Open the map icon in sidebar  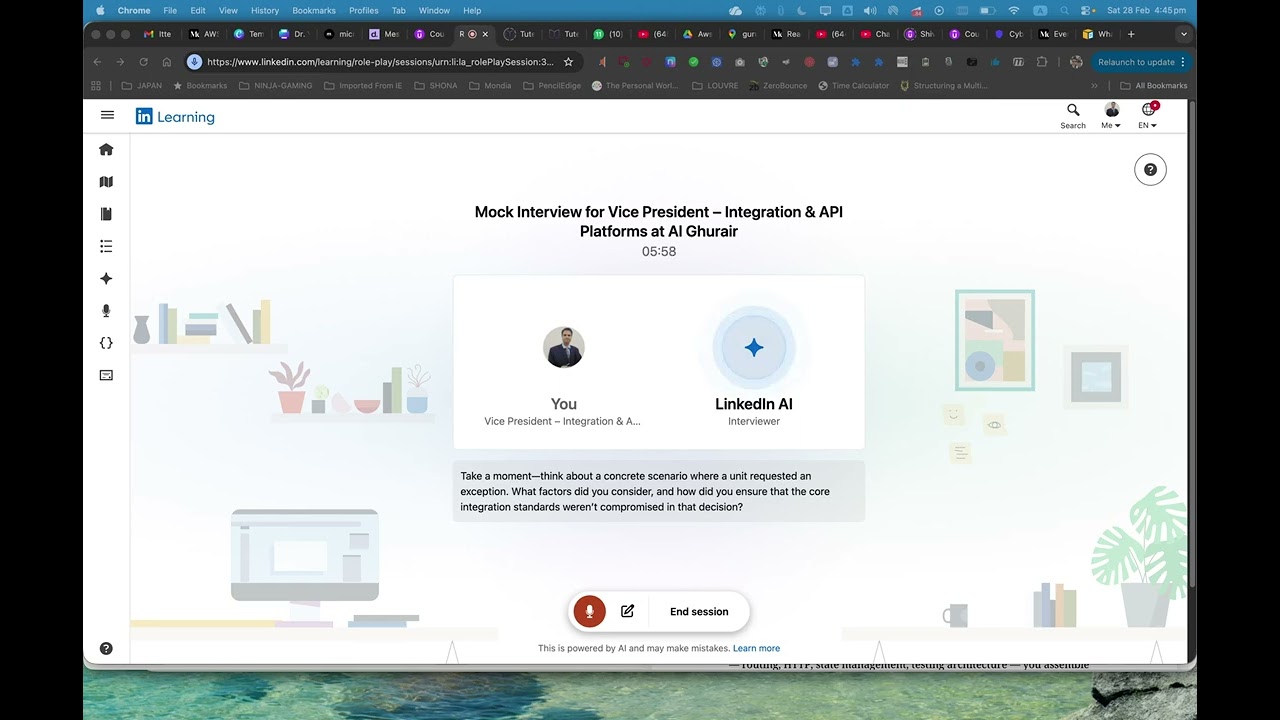tap(106, 182)
